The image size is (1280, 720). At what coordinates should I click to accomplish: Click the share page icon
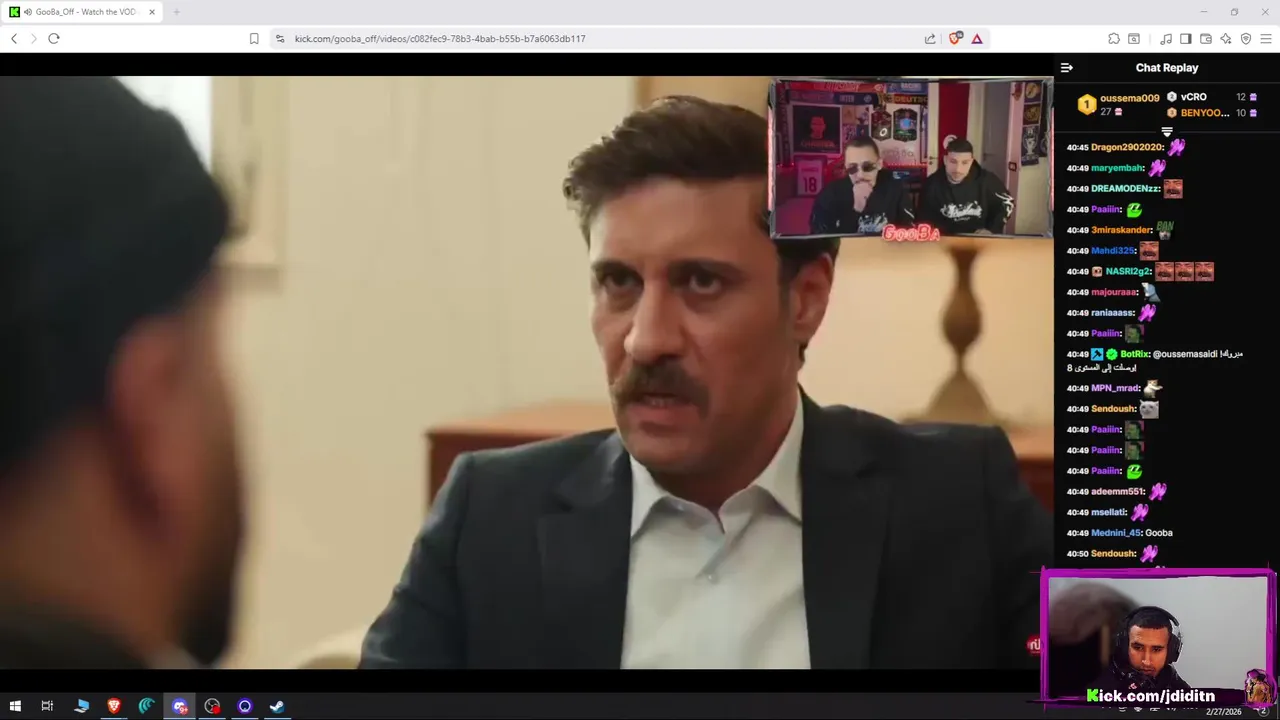930,38
